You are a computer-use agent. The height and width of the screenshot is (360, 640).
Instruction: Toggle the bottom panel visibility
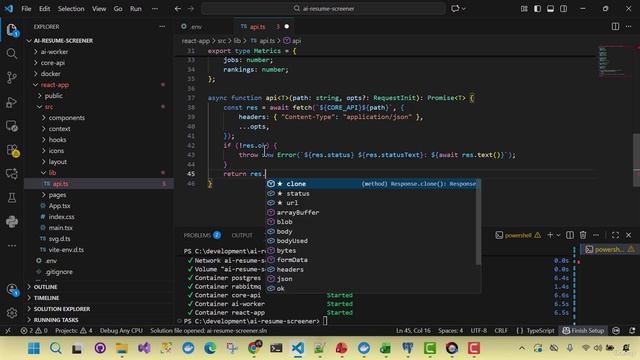[550, 9]
